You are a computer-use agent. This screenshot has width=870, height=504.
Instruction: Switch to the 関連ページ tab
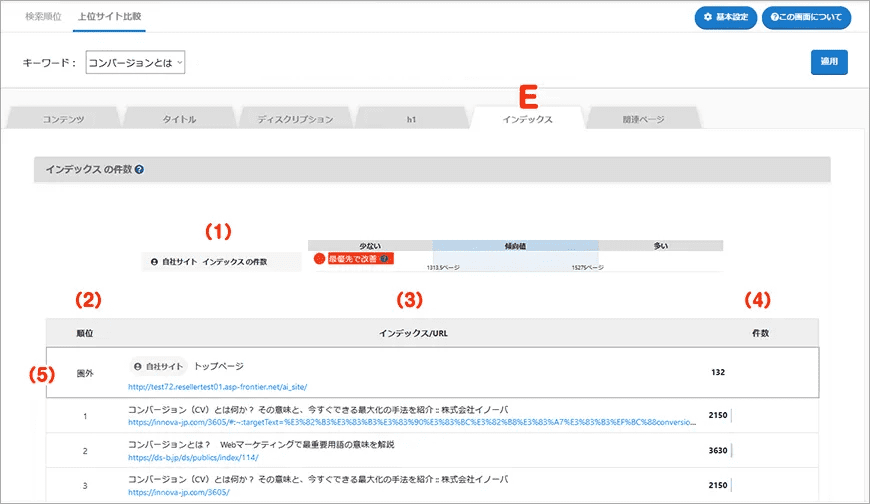tap(644, 119)
